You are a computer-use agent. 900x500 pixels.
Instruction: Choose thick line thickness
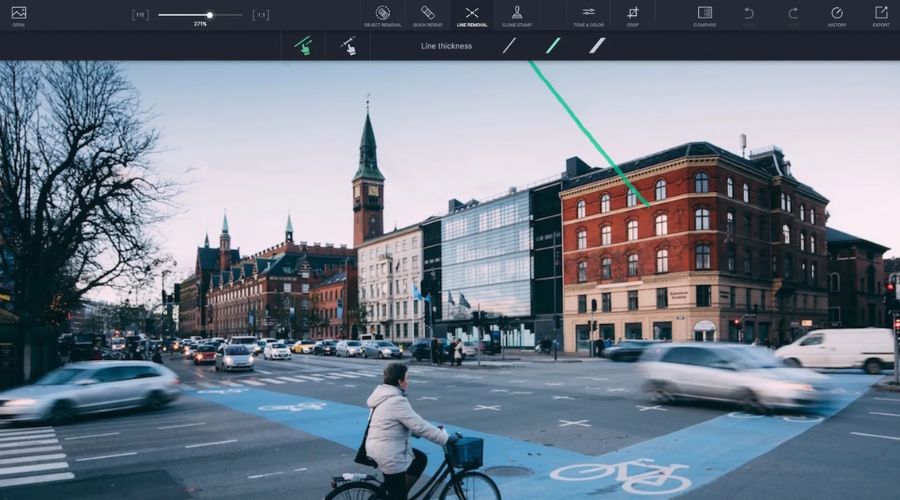(597, 46)
